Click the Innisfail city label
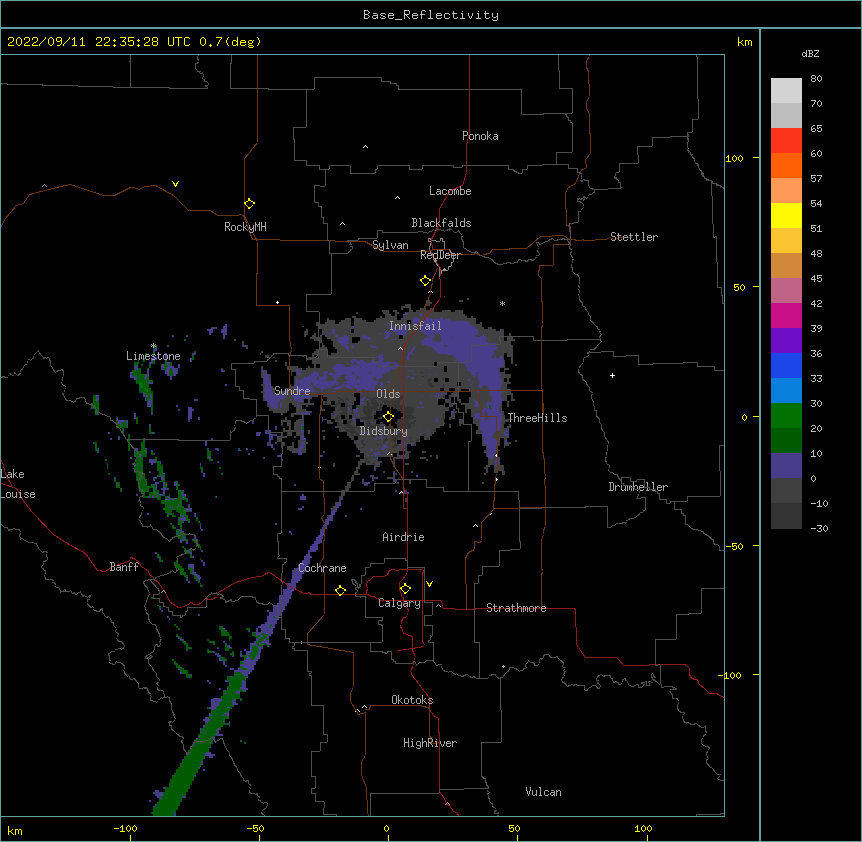The height and width of the screenshot is (842, 862). coord(415,326)
